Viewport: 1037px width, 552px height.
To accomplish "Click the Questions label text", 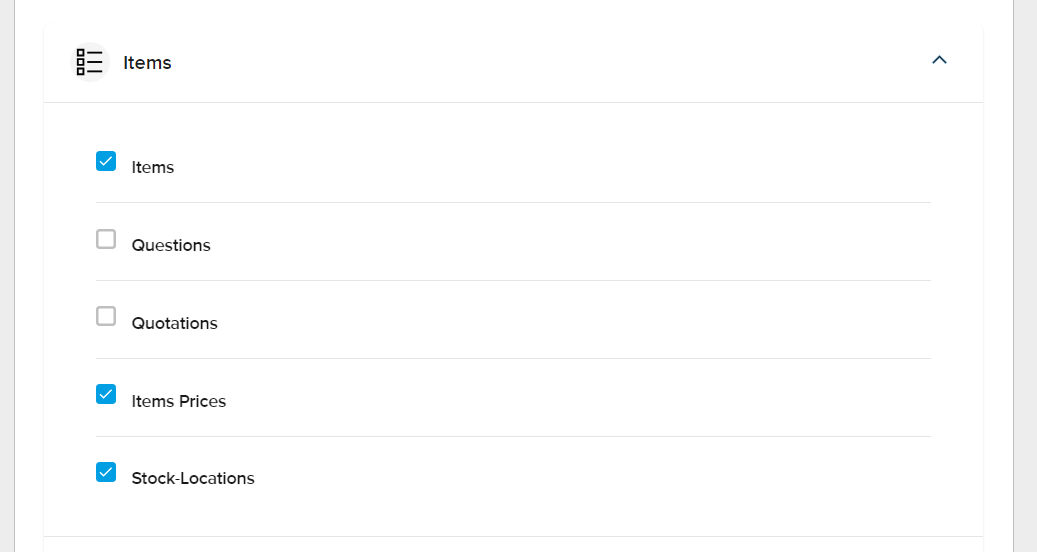I will click(x=171, y=245).
